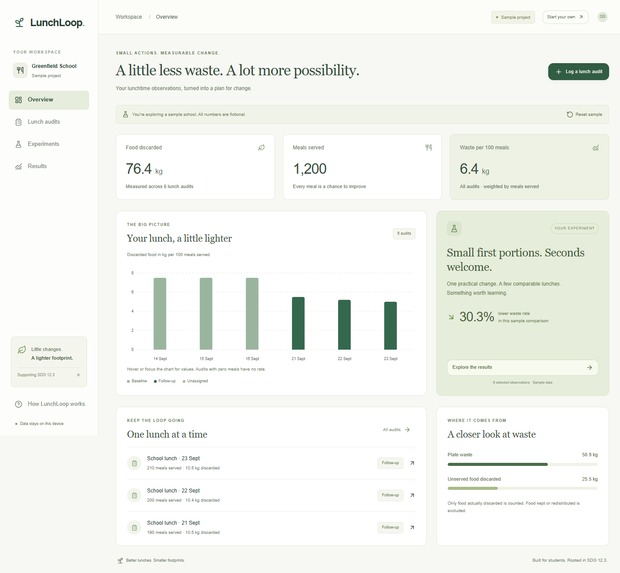Click the Overview breadcrumb text
The image size is (620, 573).
click(x=167, y=17)
